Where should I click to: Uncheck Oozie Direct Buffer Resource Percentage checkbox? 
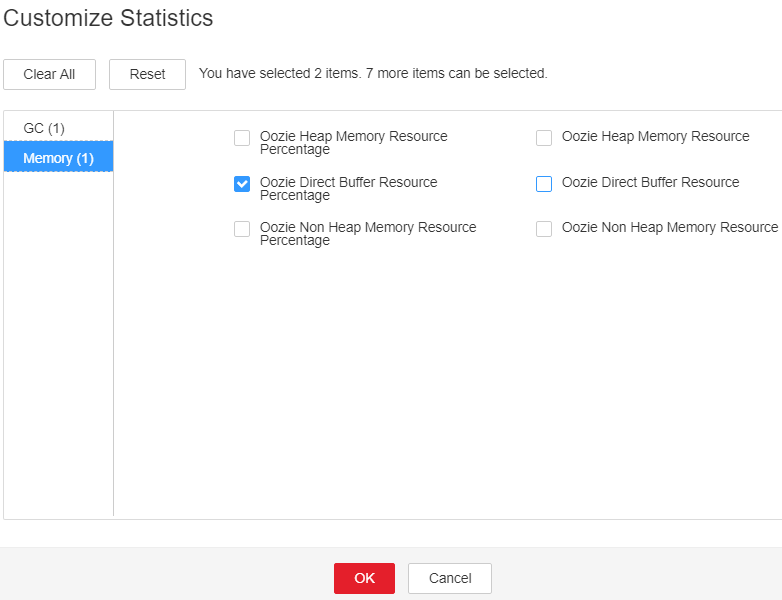(x=242, y=184)
